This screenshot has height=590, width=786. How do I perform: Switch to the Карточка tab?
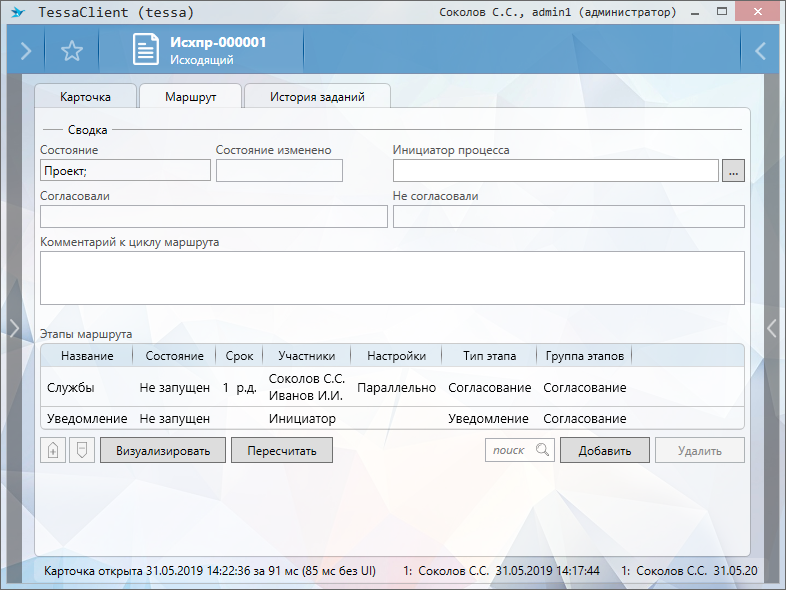pos(85,97)
